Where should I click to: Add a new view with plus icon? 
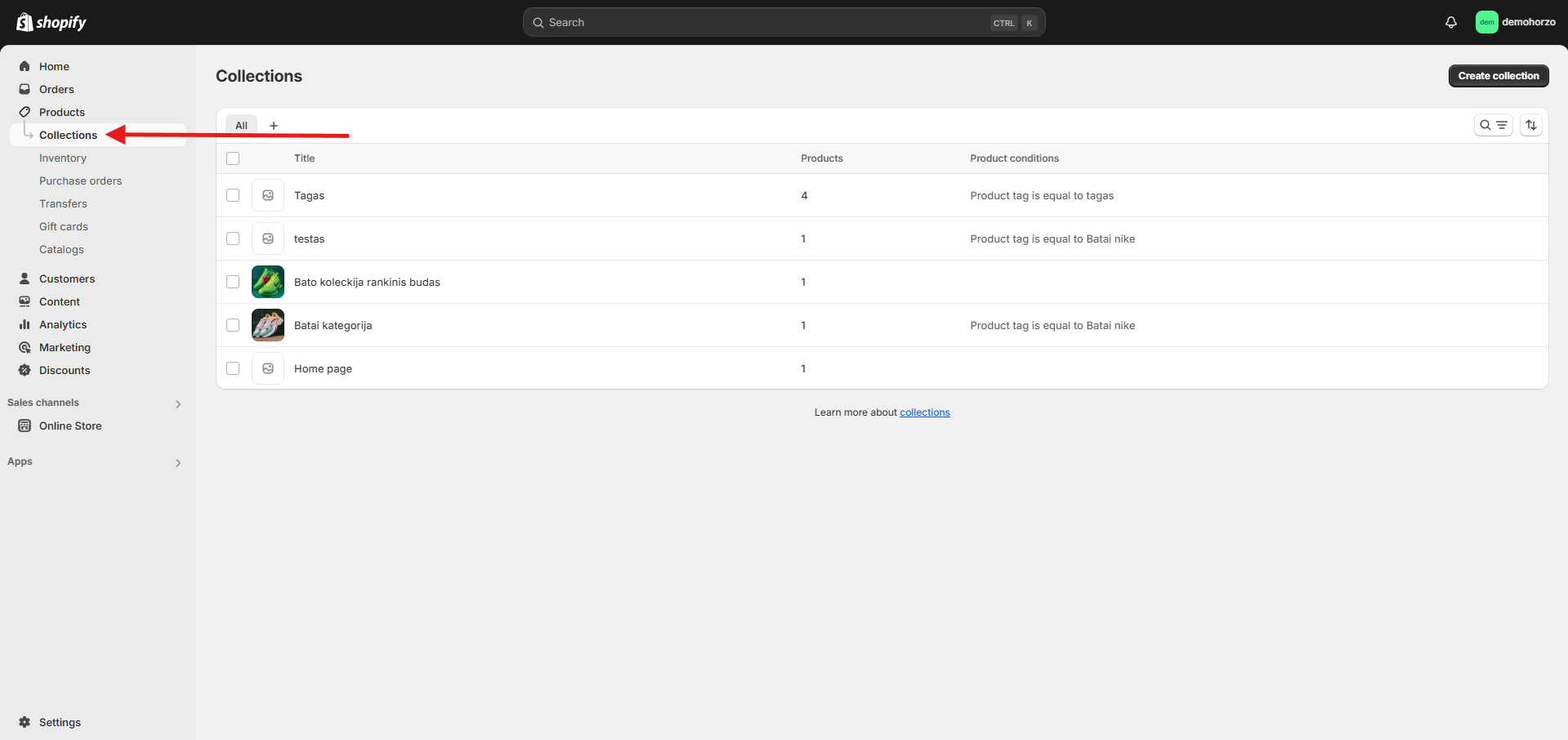(x=274, y=126)
